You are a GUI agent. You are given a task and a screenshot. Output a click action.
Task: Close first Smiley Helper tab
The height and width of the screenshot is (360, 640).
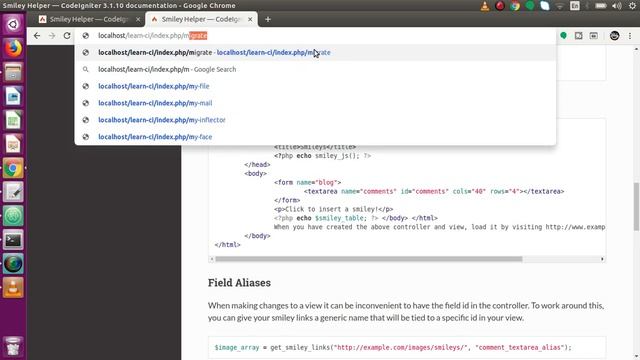coord(138,19)
